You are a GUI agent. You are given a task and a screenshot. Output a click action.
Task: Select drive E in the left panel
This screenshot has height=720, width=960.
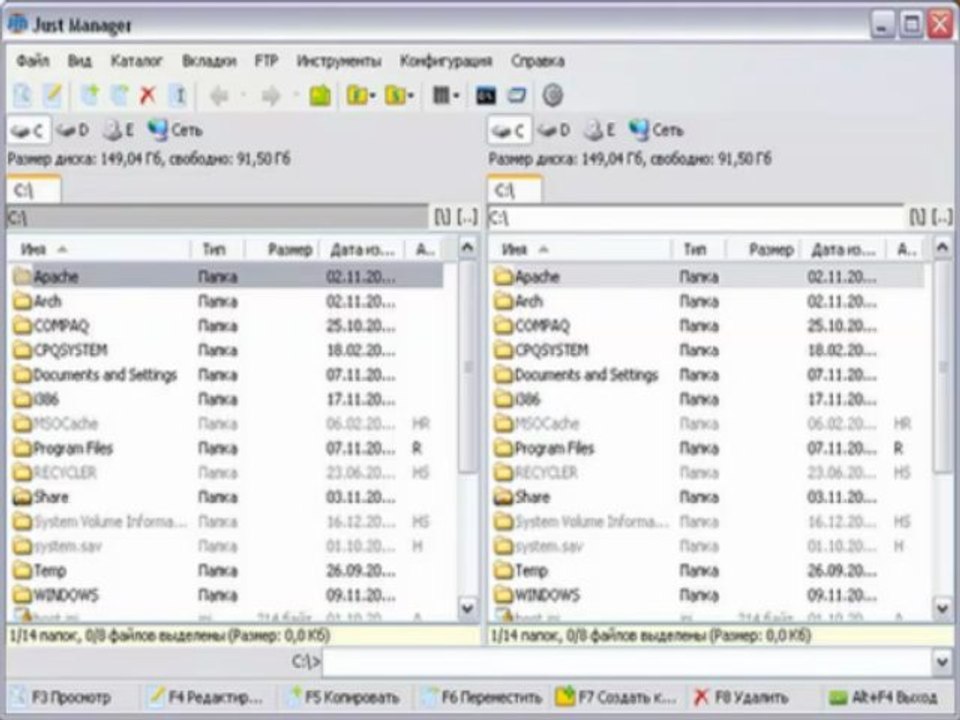tap(118, 130)
